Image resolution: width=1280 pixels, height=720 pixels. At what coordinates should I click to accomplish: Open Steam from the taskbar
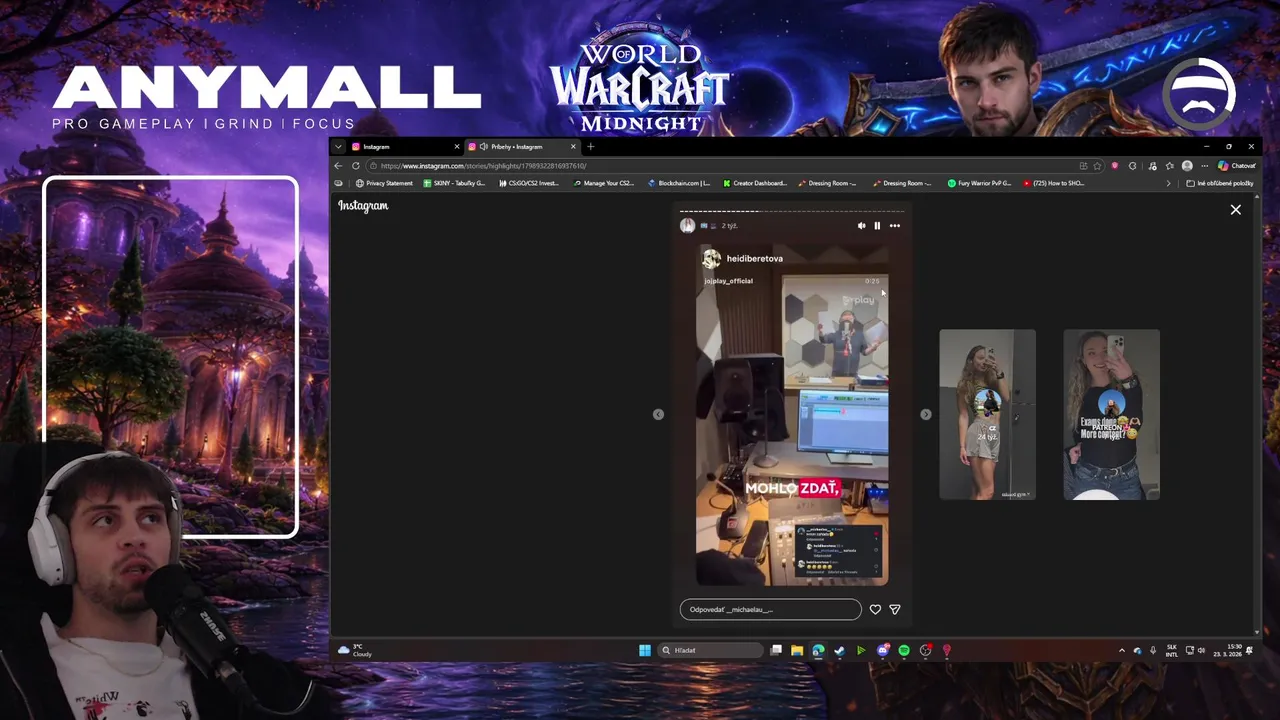[x=839, y=650]
